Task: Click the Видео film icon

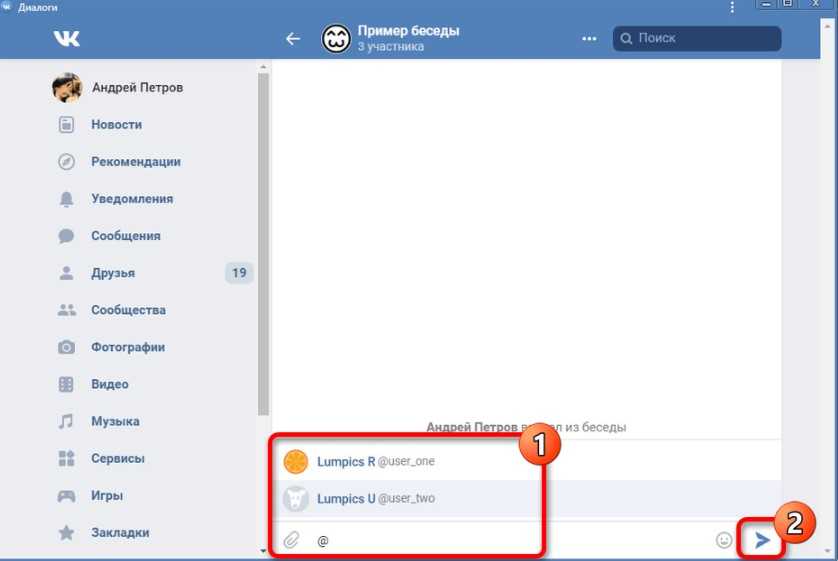Action: click(66, 384)
